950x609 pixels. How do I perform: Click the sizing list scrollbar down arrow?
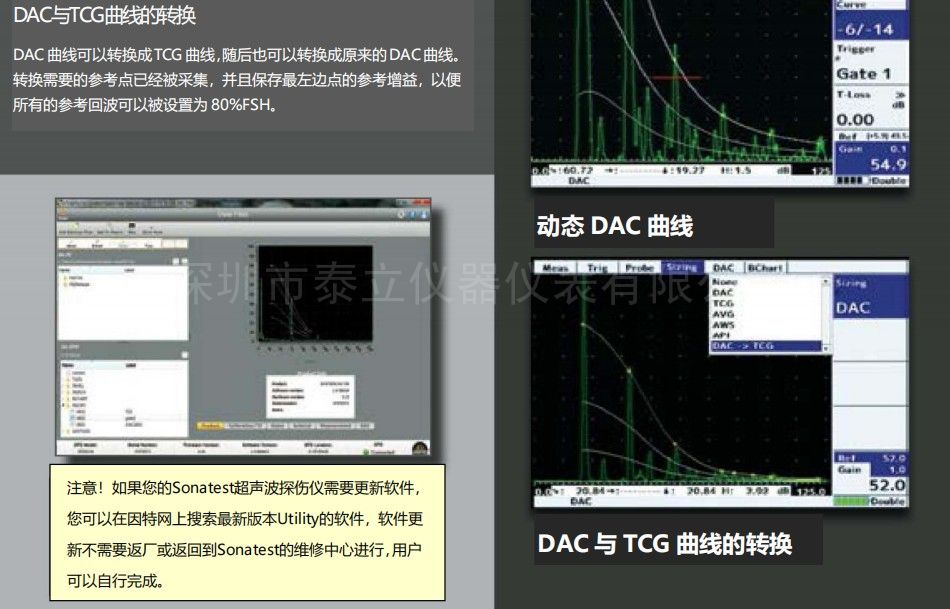pyautogui.click(x=826, y=346)
